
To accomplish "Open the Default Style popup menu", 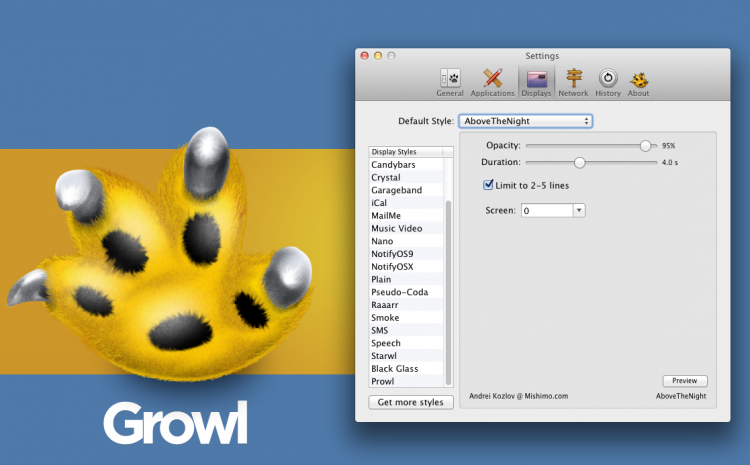I will (526, 121).
